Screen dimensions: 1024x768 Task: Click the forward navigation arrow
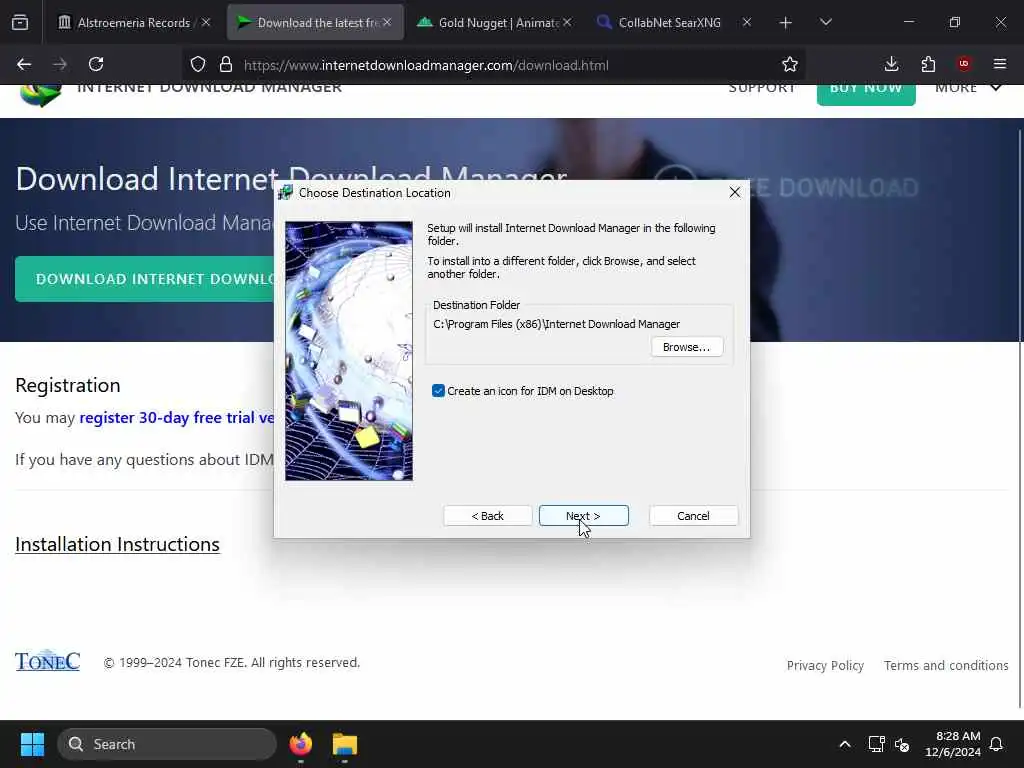click(60, 64)
